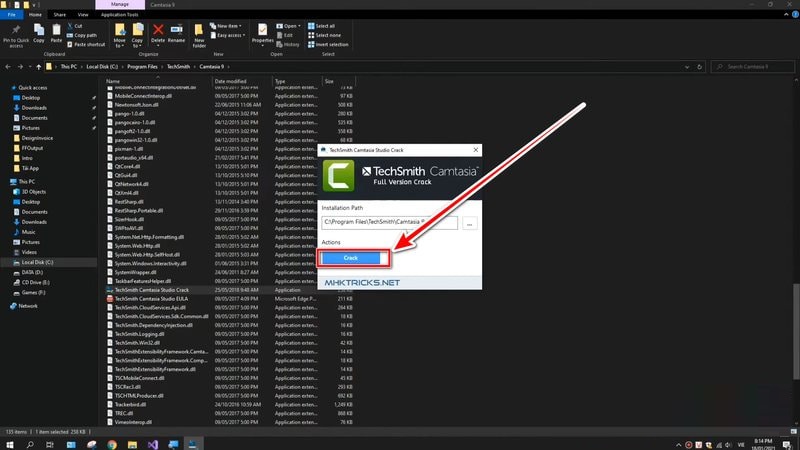The width and height of the screenshot is (800, 450).
Task: Select Games (F:) drive in the navigation pane
Action: [33, 293]
